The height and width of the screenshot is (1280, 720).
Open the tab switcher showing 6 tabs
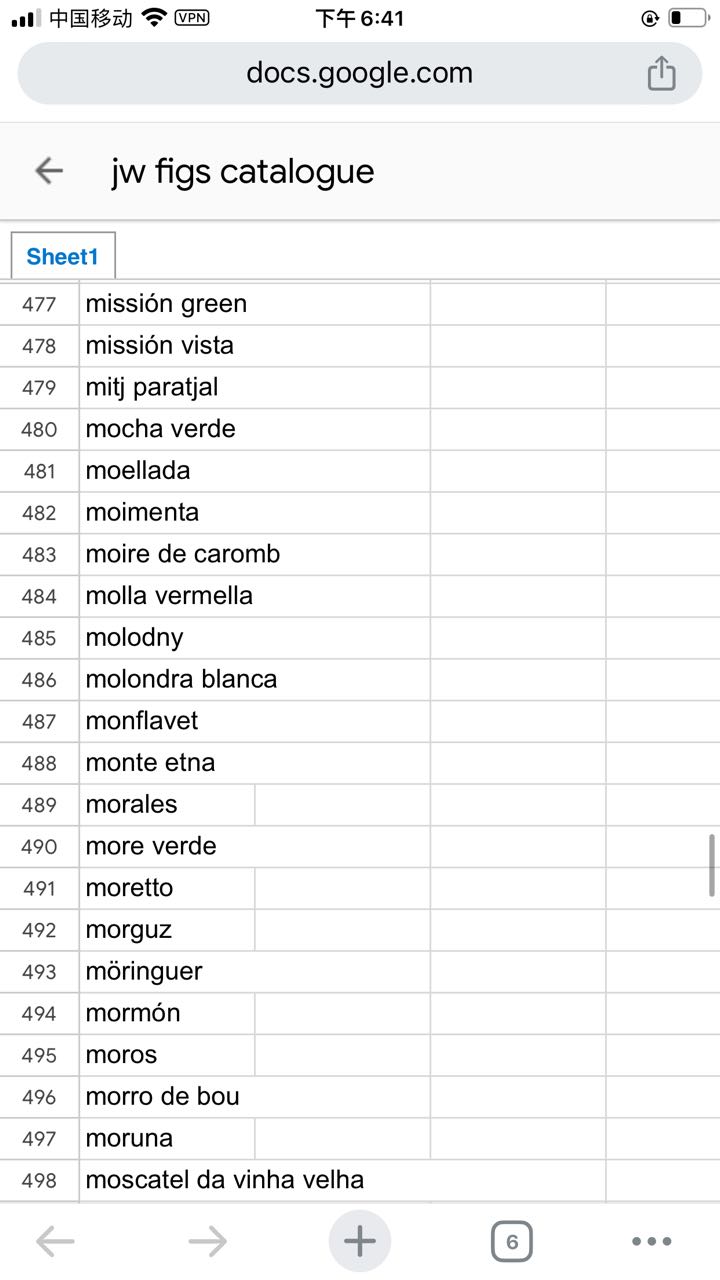(x=512, y=1242)
